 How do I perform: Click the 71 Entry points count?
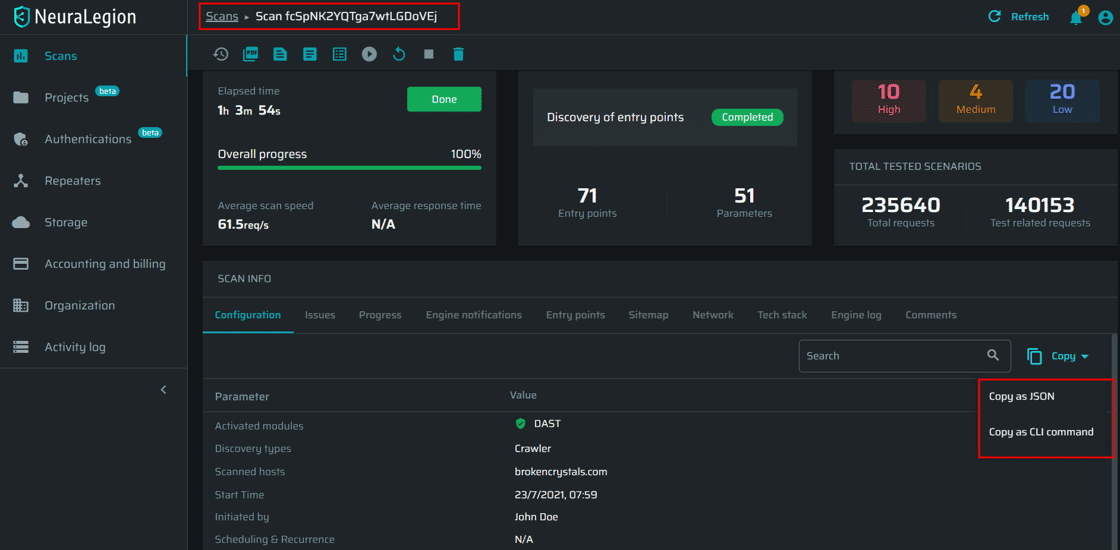click(x=587, y=195)
